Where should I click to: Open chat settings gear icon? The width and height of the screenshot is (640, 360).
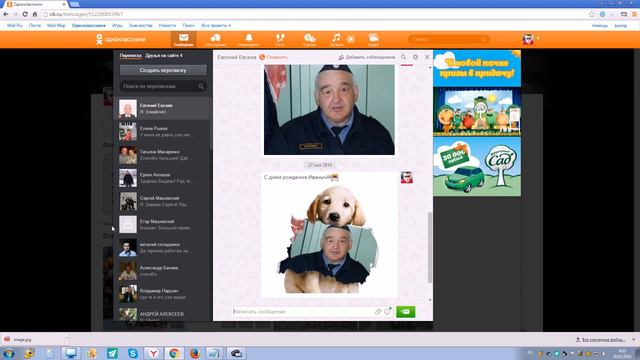pos(415,57)
